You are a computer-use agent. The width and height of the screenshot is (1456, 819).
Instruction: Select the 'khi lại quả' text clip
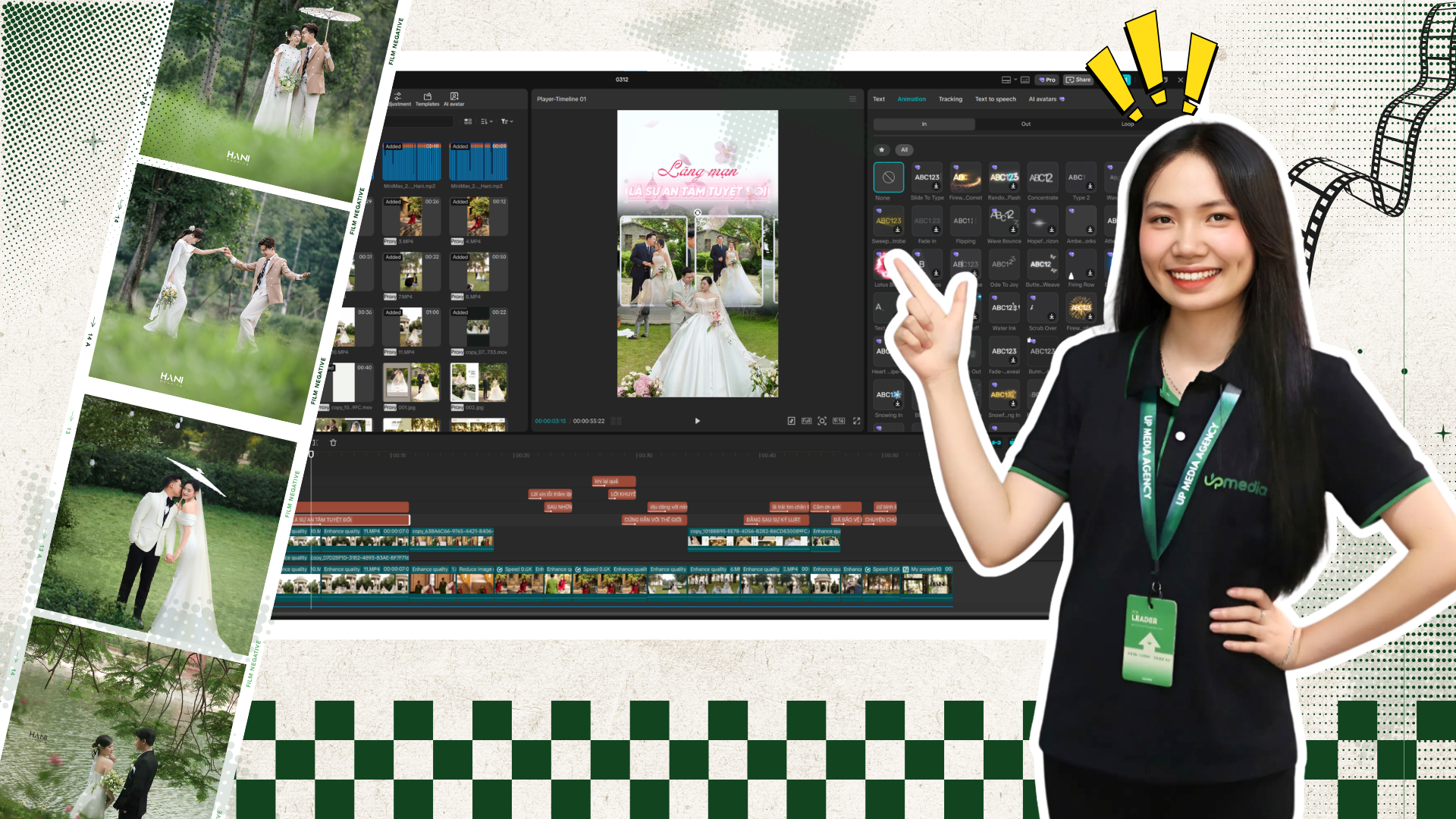[613, 482]
